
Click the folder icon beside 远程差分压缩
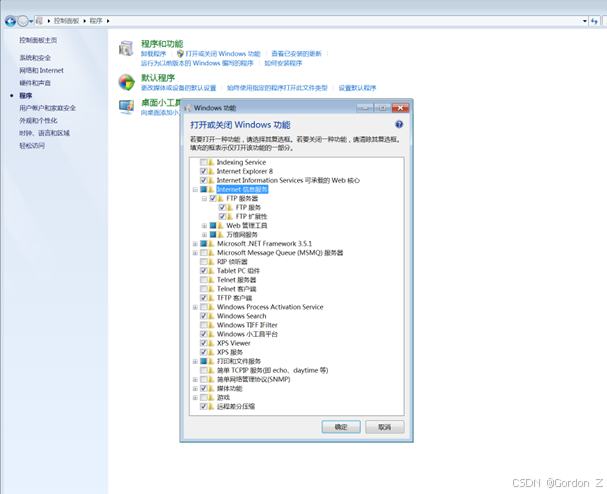pos(211,407)
